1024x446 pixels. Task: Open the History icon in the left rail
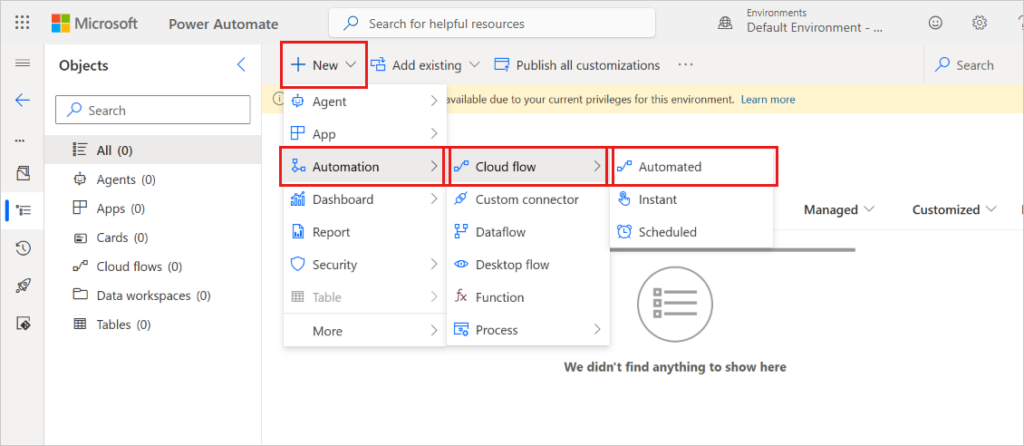coord(22,247)
